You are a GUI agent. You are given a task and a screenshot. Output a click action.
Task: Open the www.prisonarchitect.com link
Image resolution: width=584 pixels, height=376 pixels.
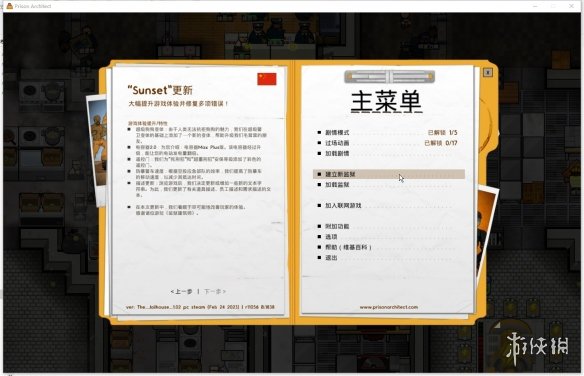pos(388,307)
